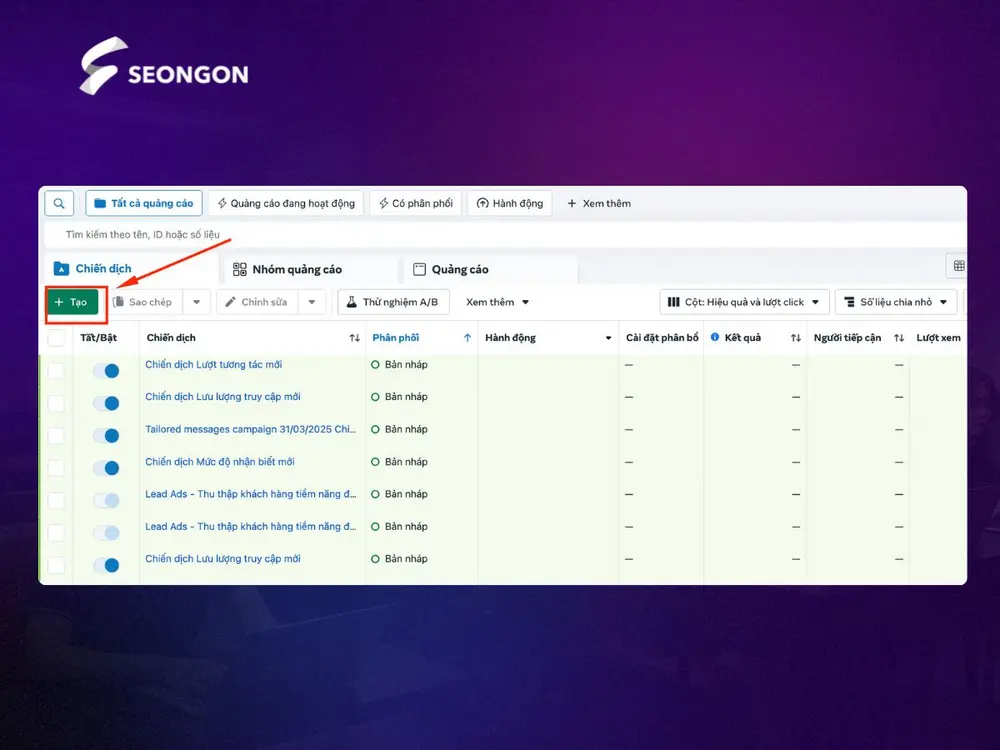Open the table layout icon beside tabs

coord(959,266)
